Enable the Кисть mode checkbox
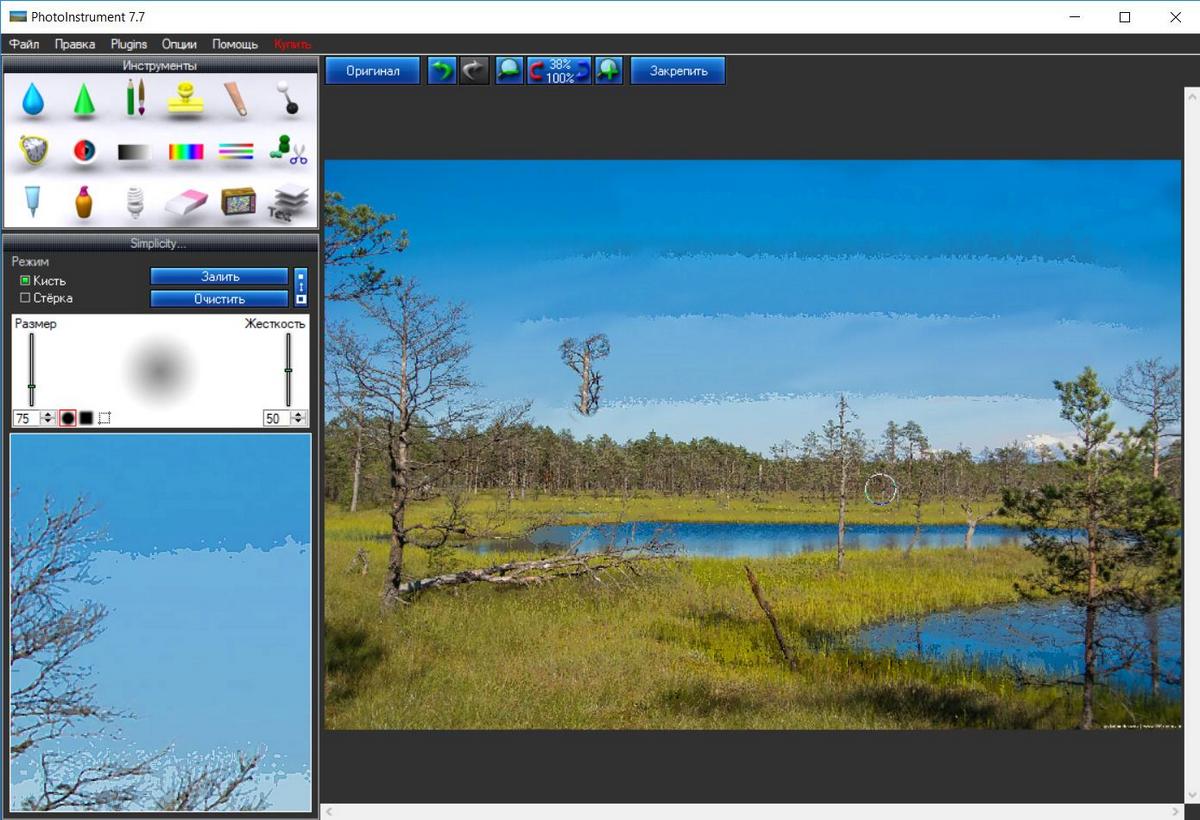 pyautogui.click(x=25, y=281)
